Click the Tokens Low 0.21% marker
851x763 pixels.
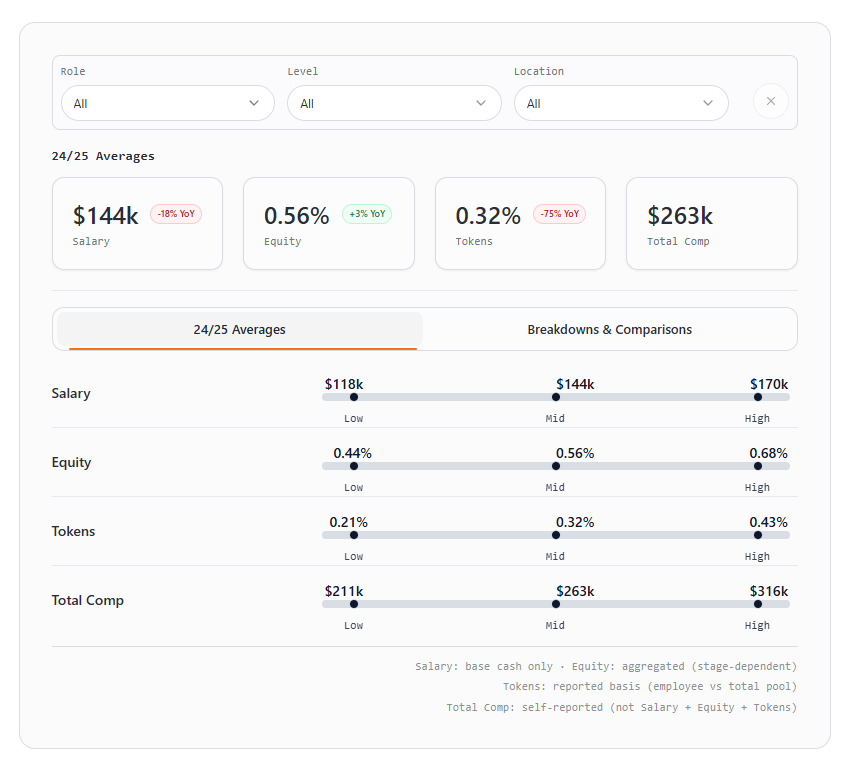[354, 535]
